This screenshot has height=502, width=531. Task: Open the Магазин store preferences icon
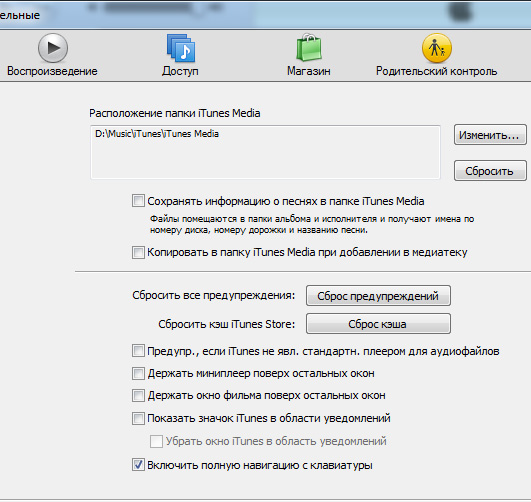309,47
